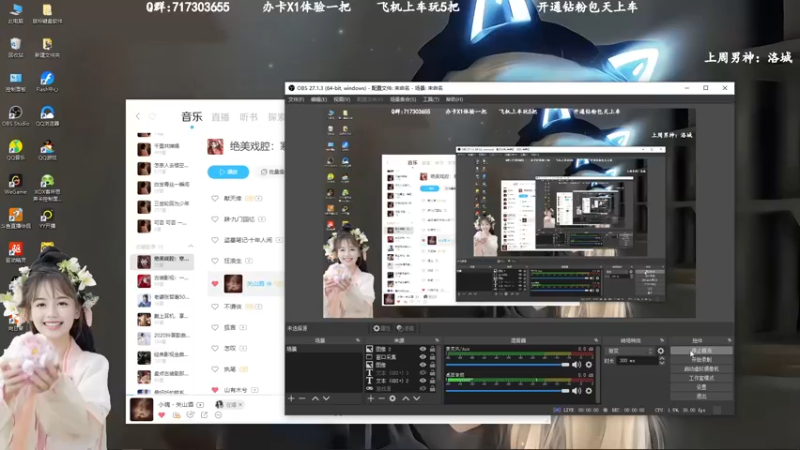Enable Studio Mode in OBS controls

point(701,378)
